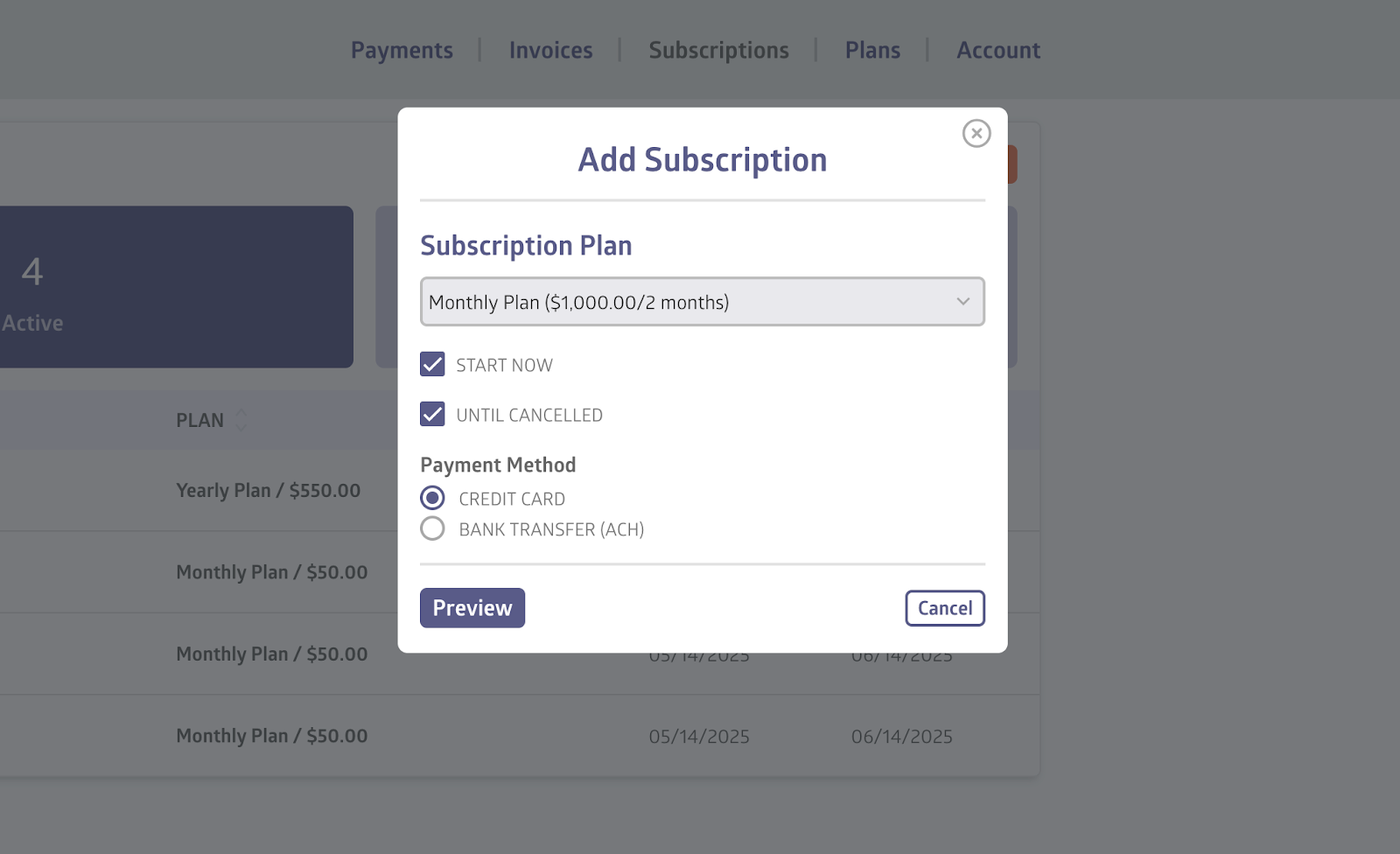Select the Yearly Plan / $550.00 row
1400x854 pixels.
pos(268,491)
